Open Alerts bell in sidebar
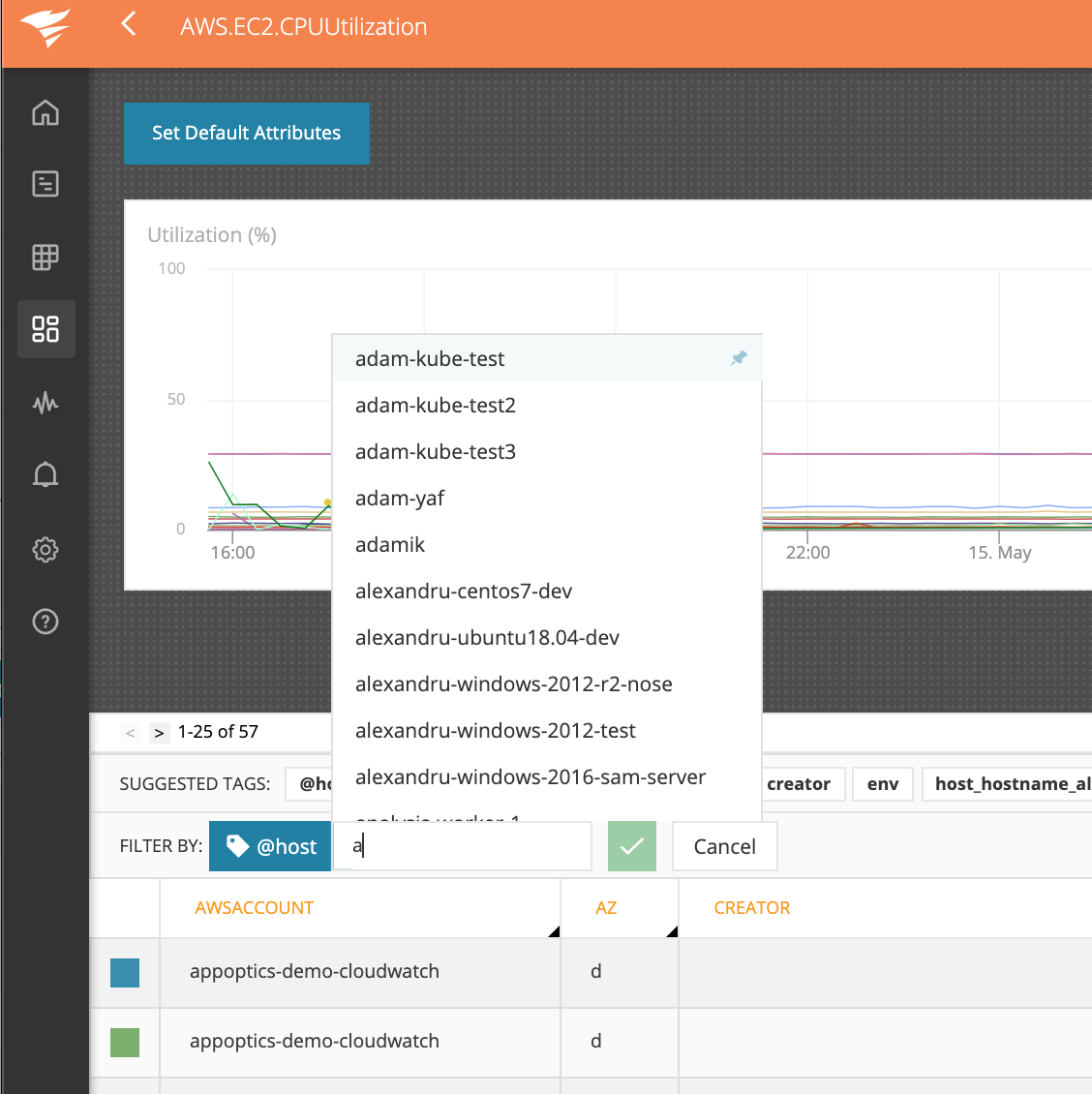1092x1094 pixels. (x=45, y=474)
